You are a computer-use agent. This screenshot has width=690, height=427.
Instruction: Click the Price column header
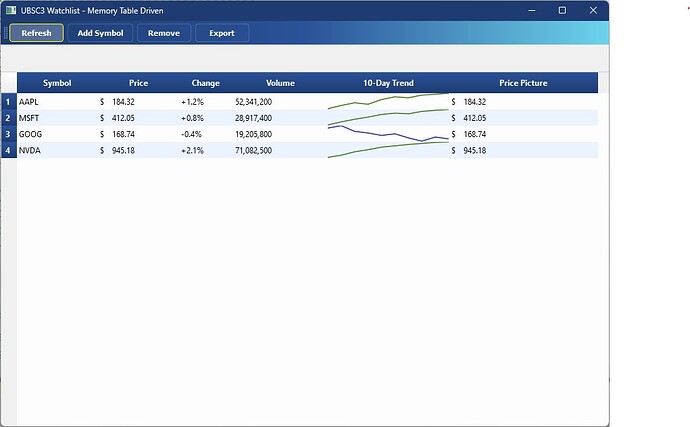point(138,83)
